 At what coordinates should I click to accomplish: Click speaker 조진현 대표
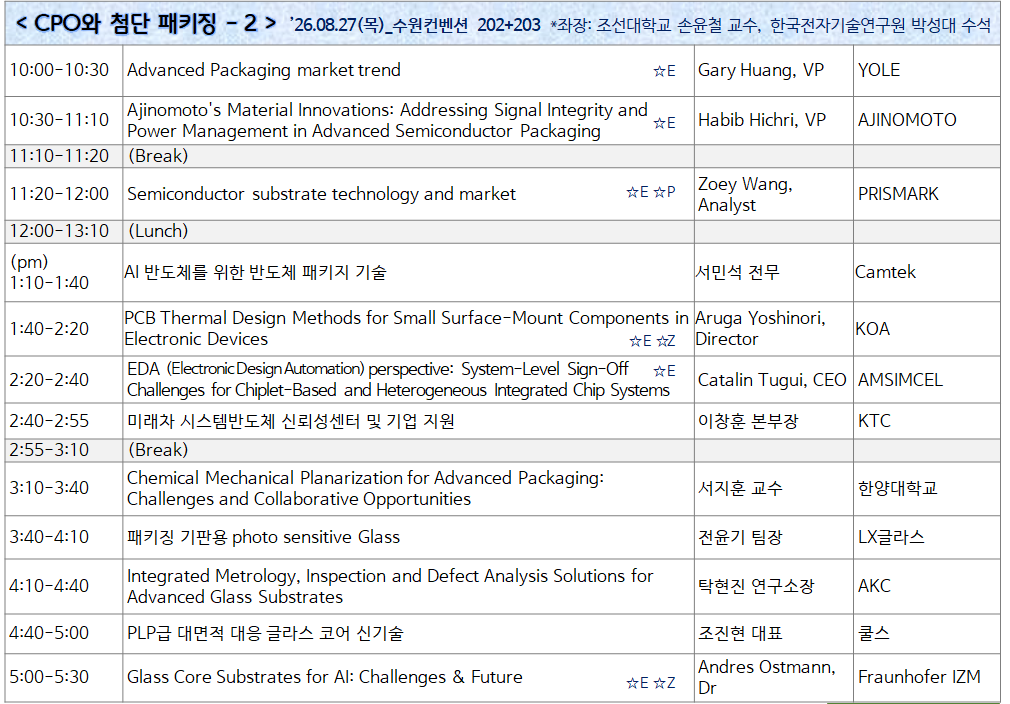tap(740, 633)
